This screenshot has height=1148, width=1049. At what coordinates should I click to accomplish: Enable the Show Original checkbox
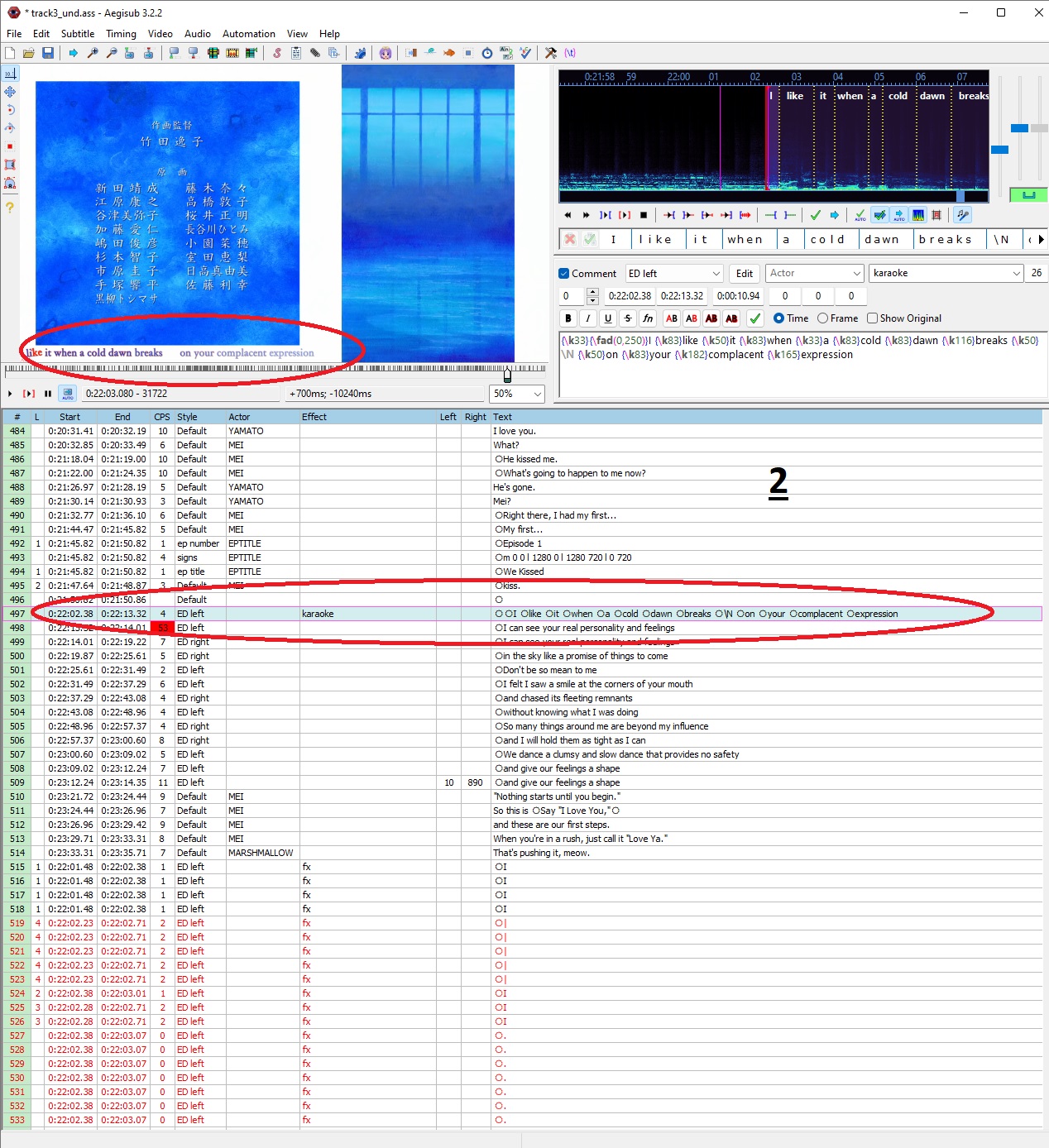[872, 318]
